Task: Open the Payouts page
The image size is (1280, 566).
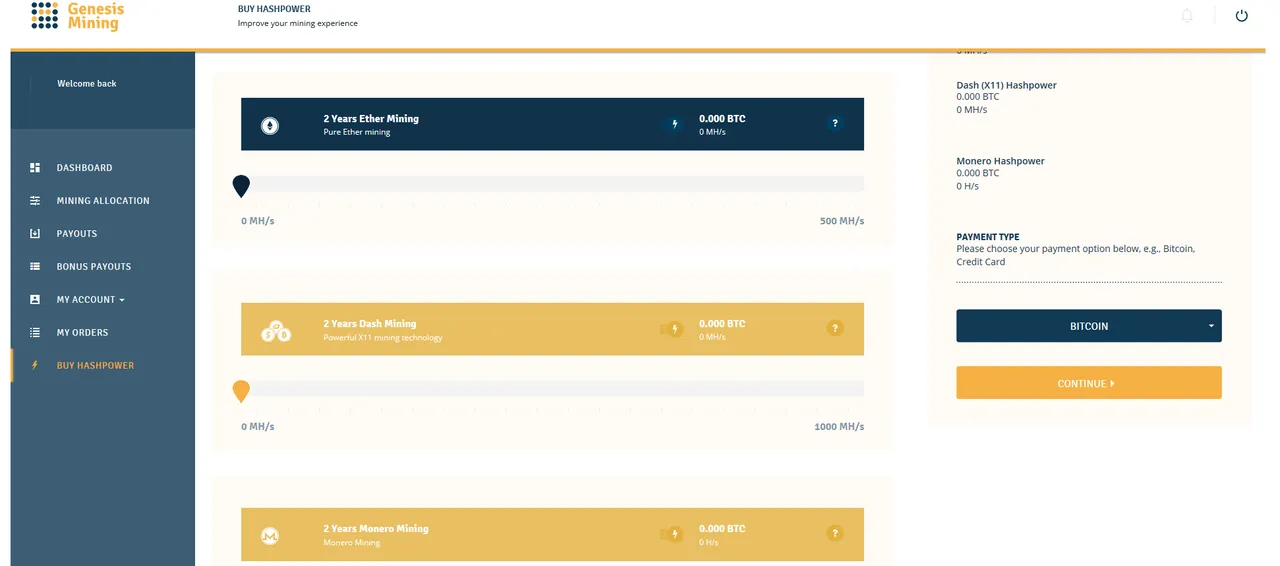Action: tap(77, 234)
